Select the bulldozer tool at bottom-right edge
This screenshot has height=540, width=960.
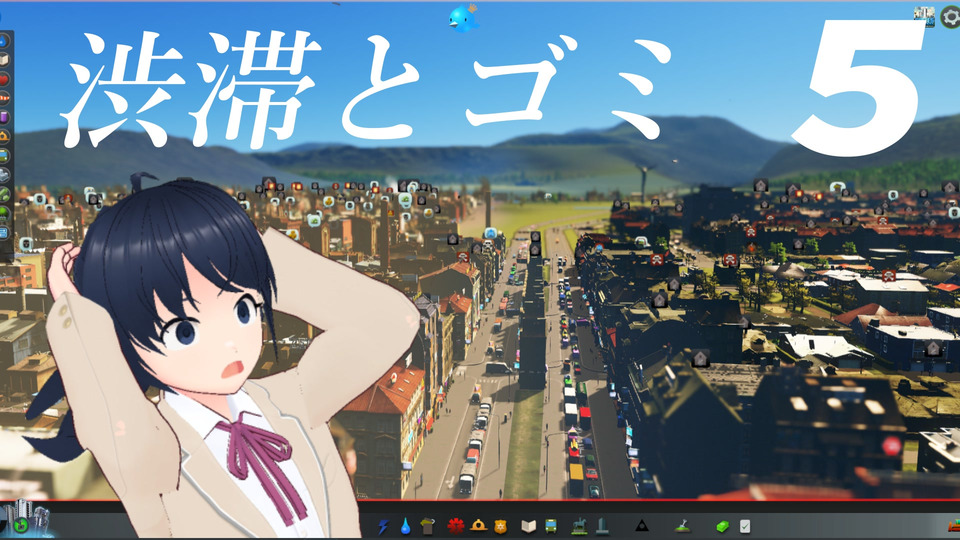pyautogui.click(x=954, y=526)
